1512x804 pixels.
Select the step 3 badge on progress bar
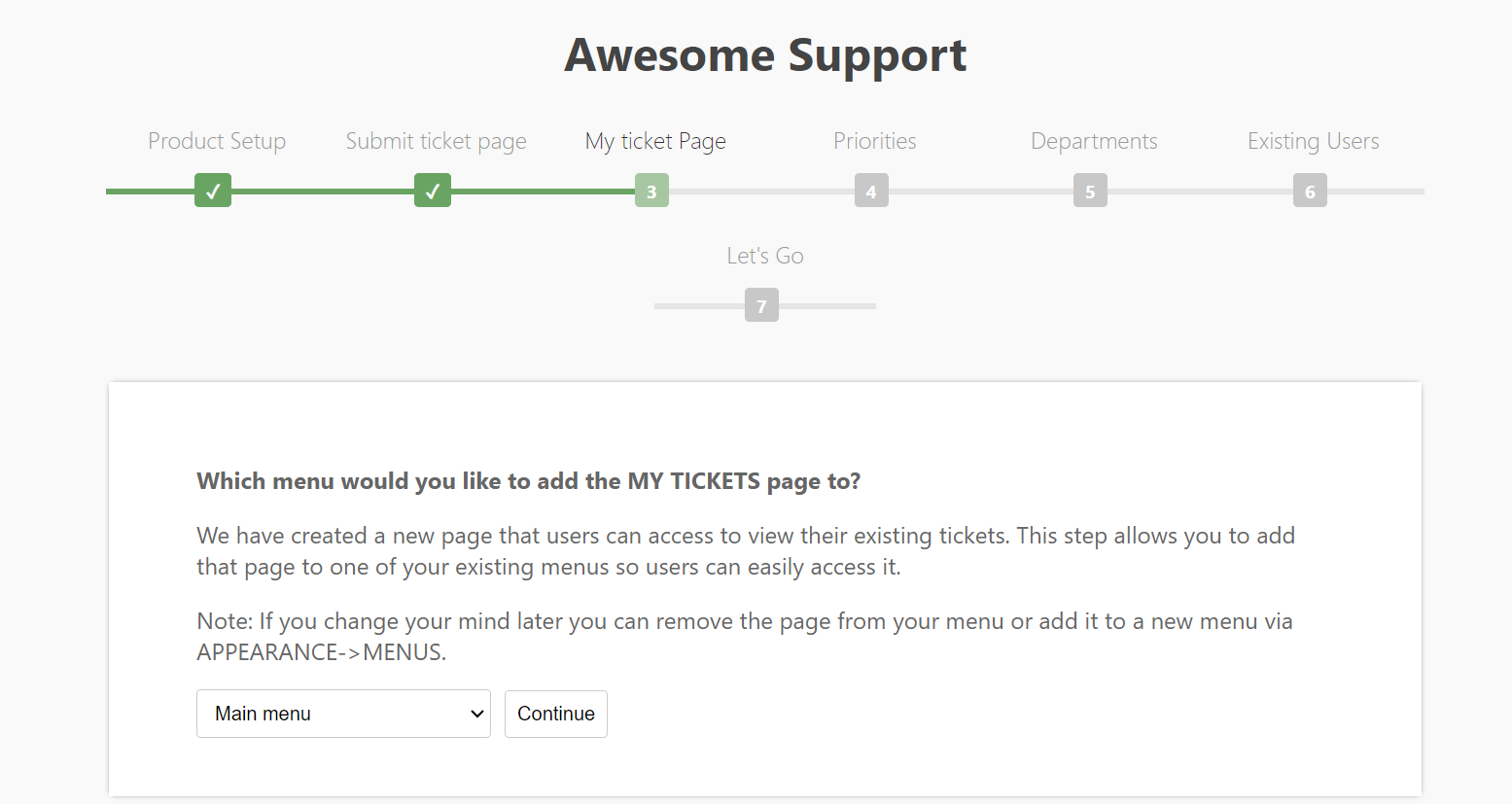click(x=651, y=191)
